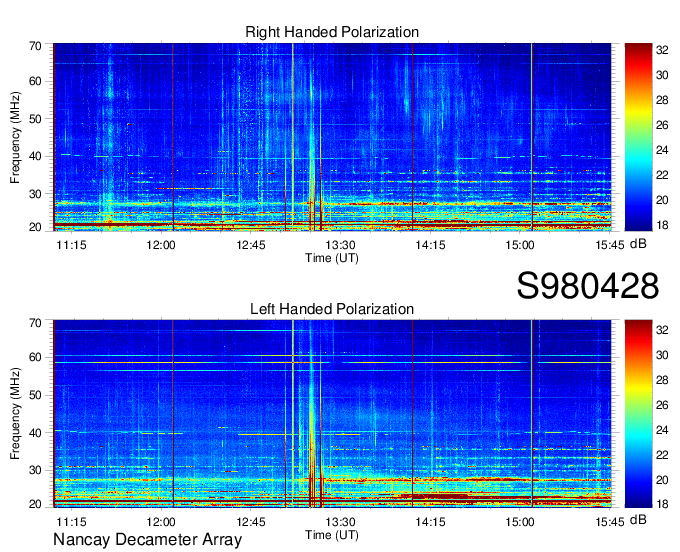Click the dB unit label beside Right Handed colorbar

(x=638, y=244)
